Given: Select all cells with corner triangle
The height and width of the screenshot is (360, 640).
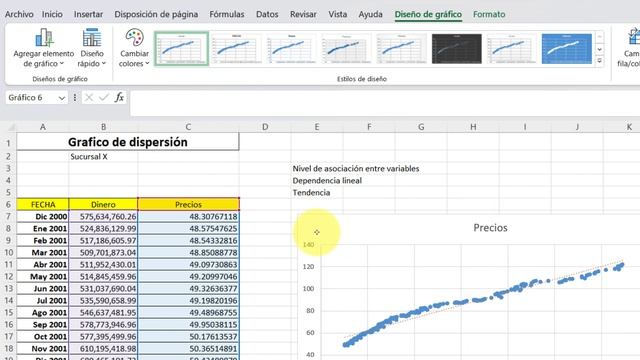Looking at the screenshot, I should point(11,127).
